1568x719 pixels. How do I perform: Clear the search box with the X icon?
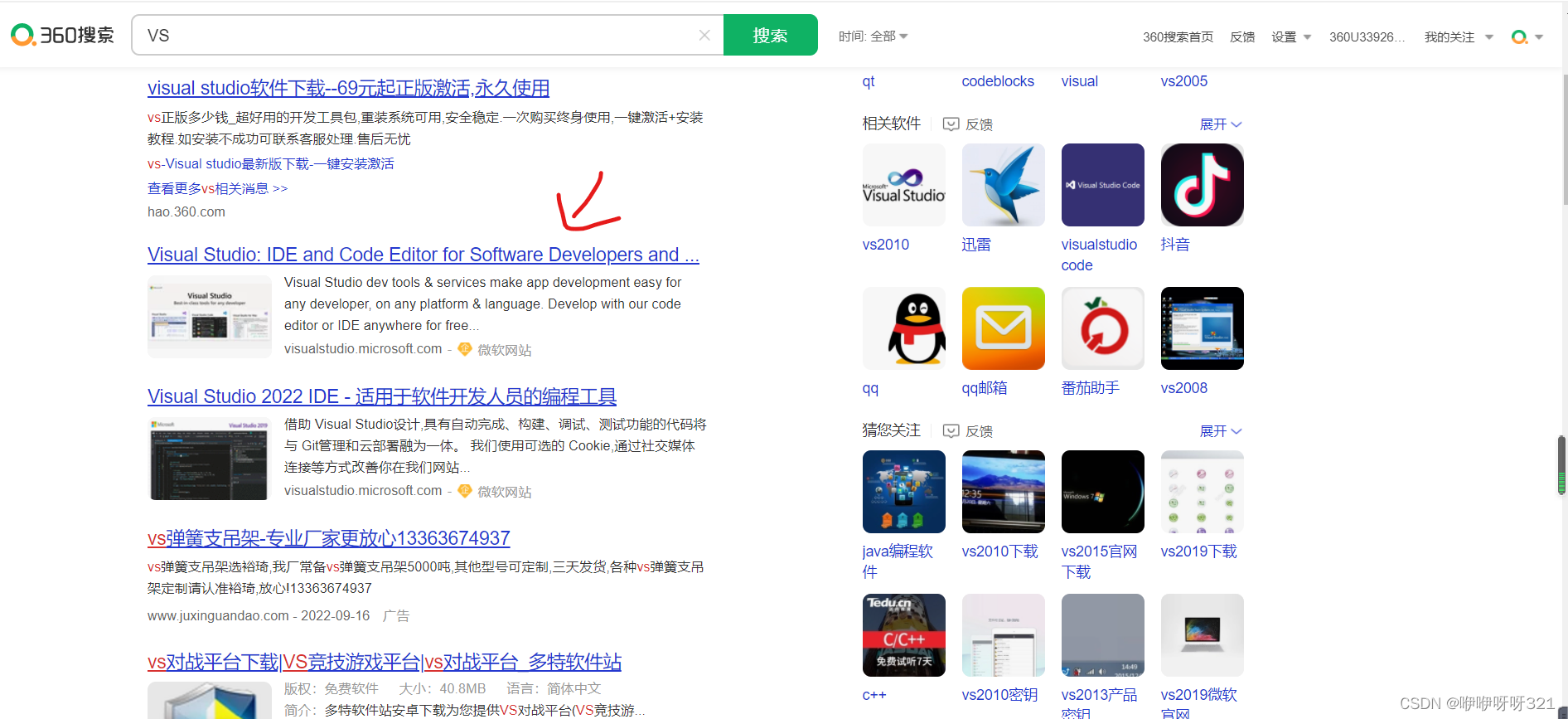[704, 35]
